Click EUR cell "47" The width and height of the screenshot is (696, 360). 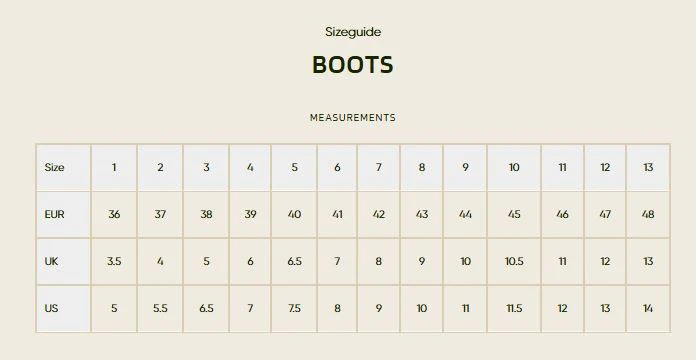tap(605, 214)
